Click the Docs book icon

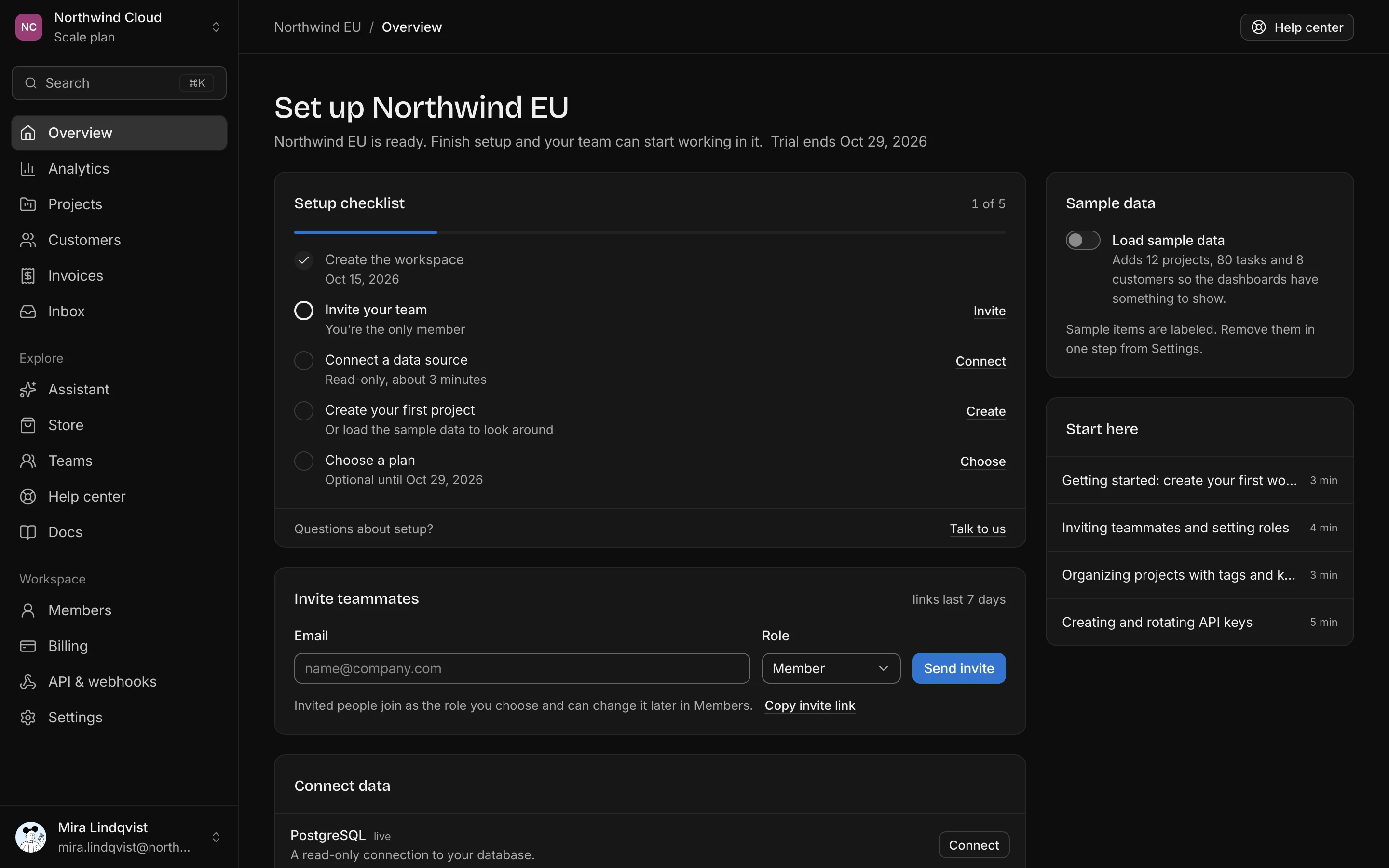tap(28, 532)
